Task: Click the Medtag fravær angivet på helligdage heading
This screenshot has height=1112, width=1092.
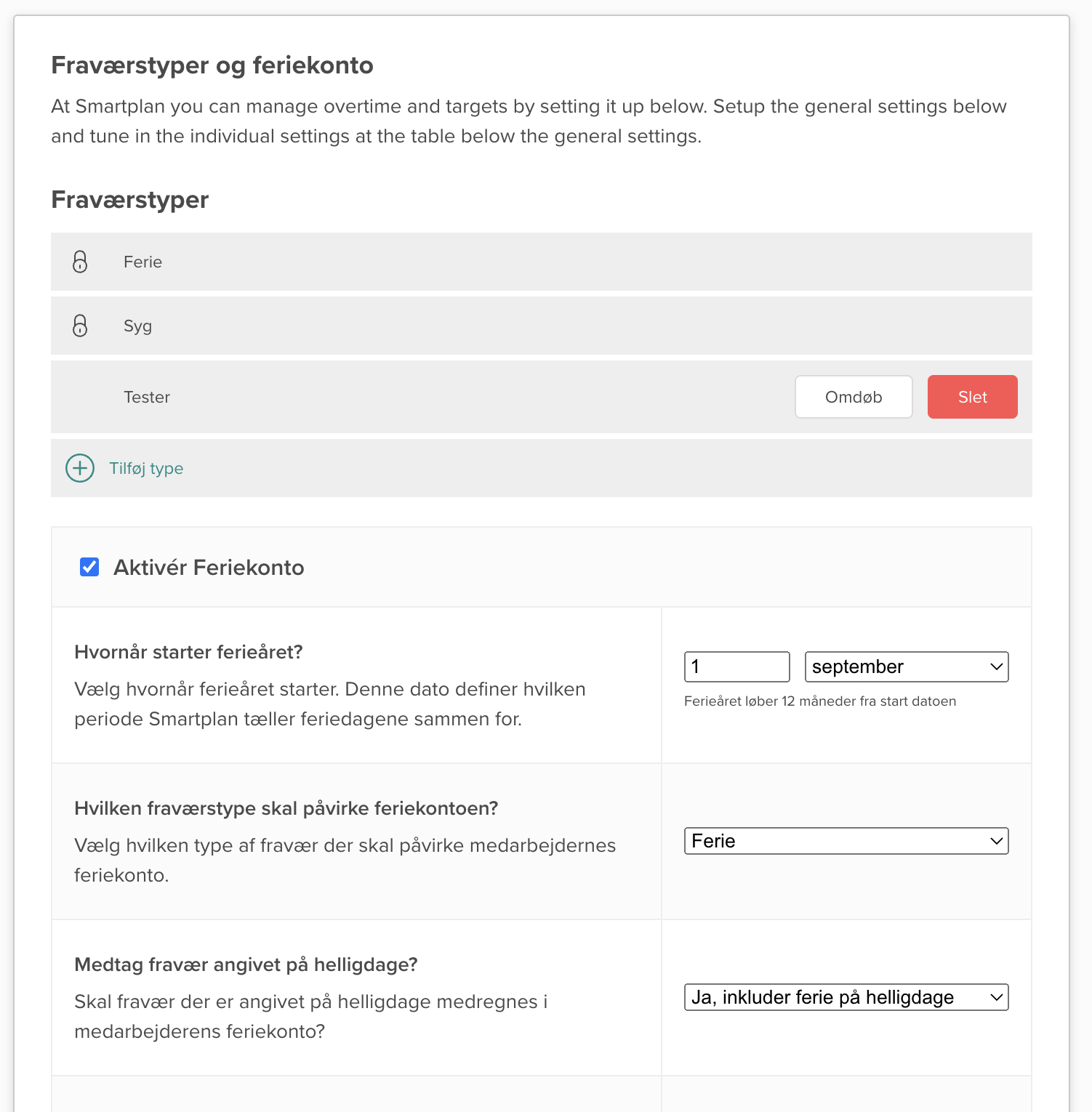Action: click(x=246, y=964)
